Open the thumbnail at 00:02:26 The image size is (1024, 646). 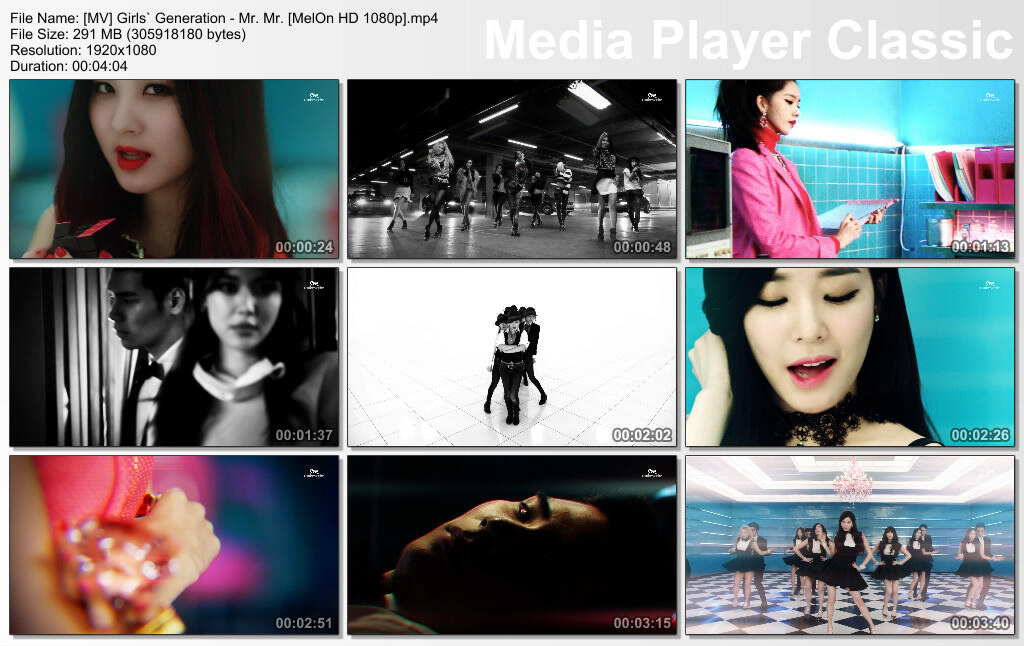coord(850,357)
